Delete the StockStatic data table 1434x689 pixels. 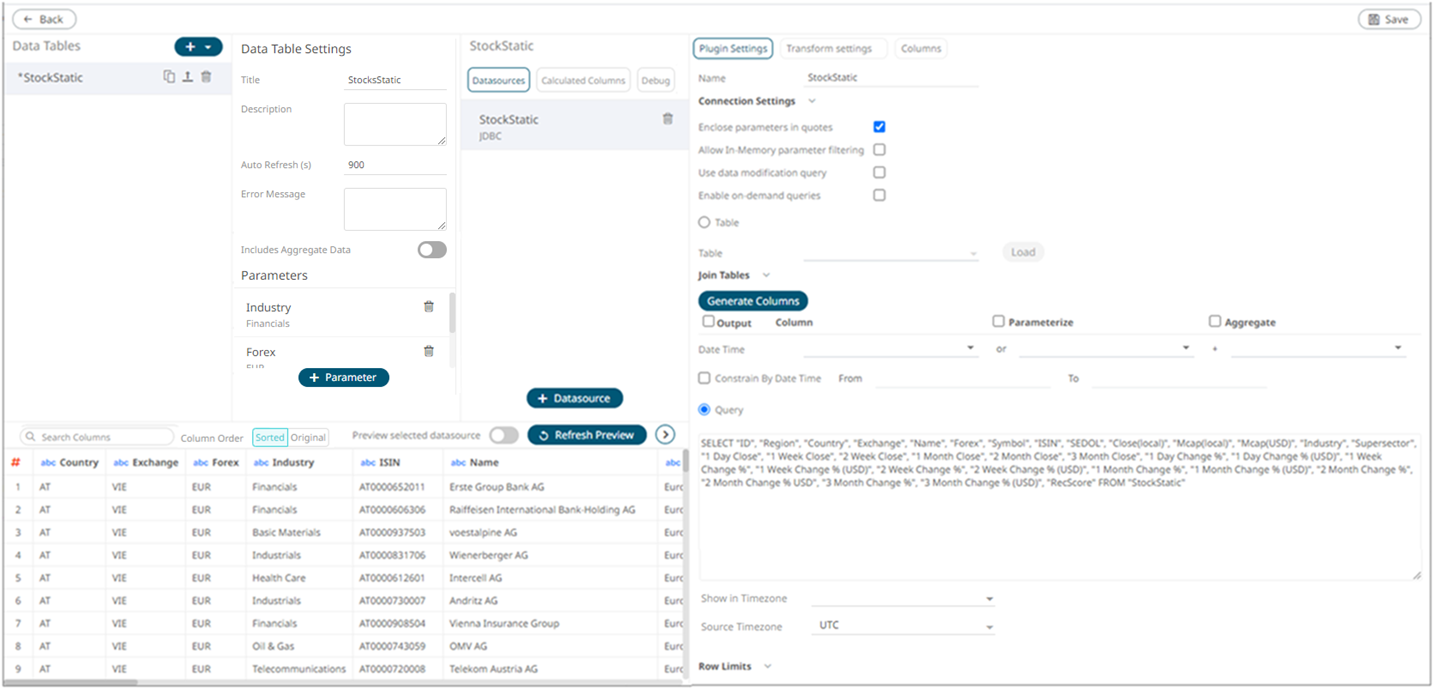tap(206, 77)
